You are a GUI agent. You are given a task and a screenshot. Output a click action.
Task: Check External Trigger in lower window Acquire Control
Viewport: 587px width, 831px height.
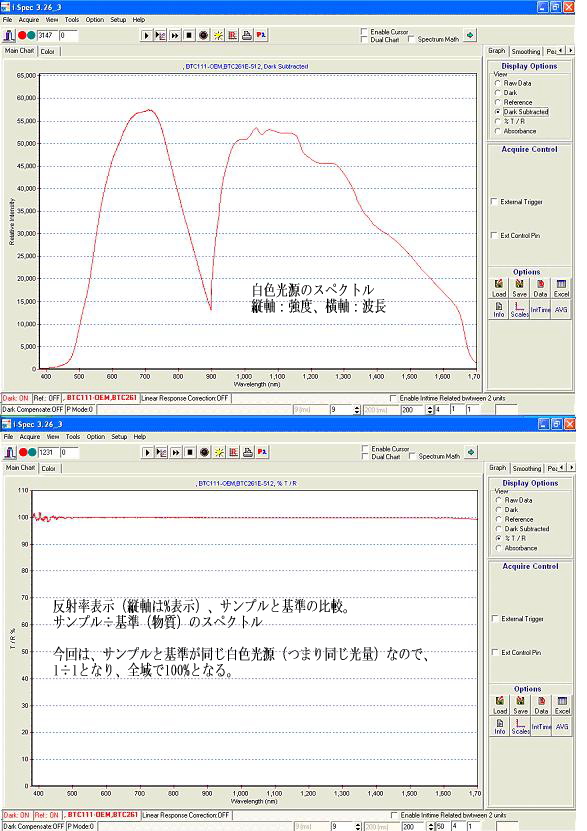(x=495, y=618)
